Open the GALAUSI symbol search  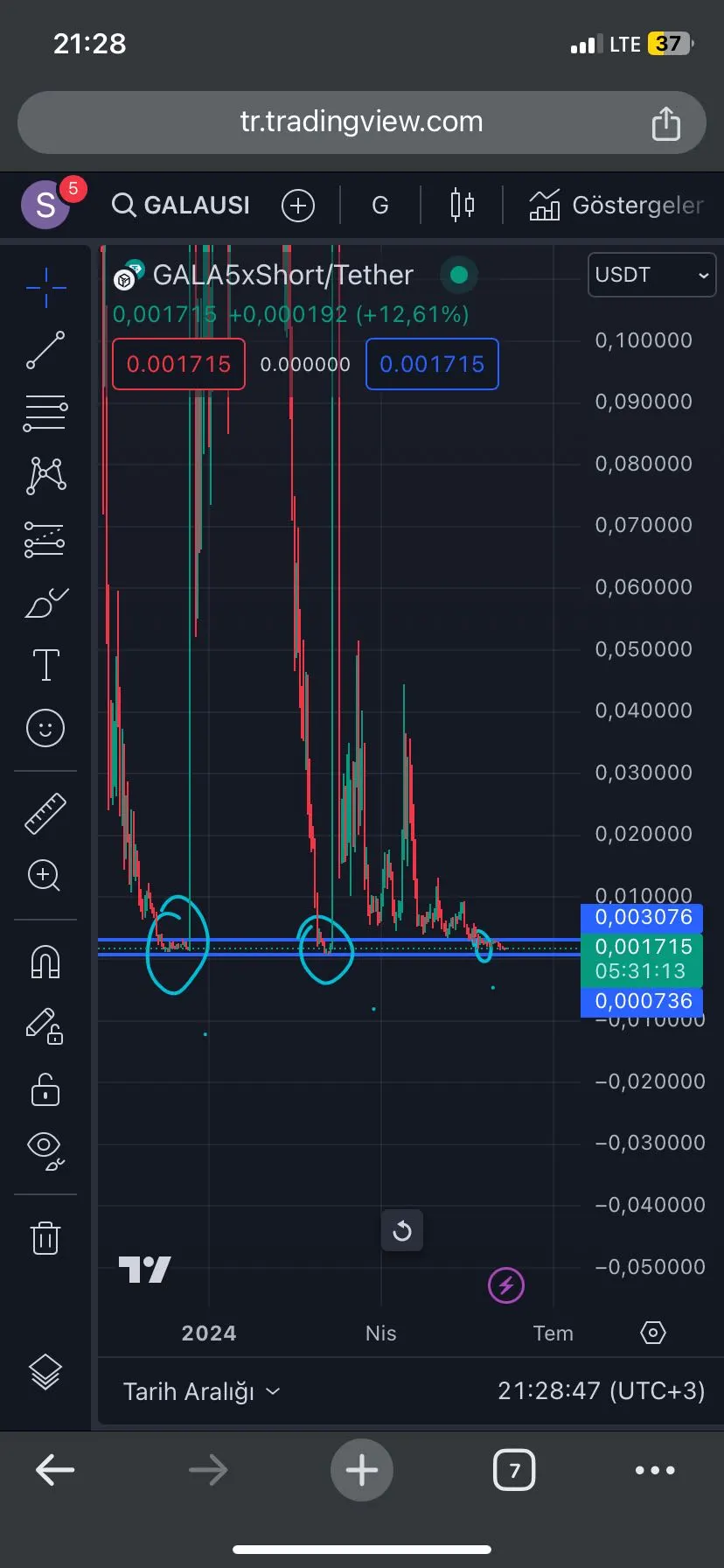point(181,205)
